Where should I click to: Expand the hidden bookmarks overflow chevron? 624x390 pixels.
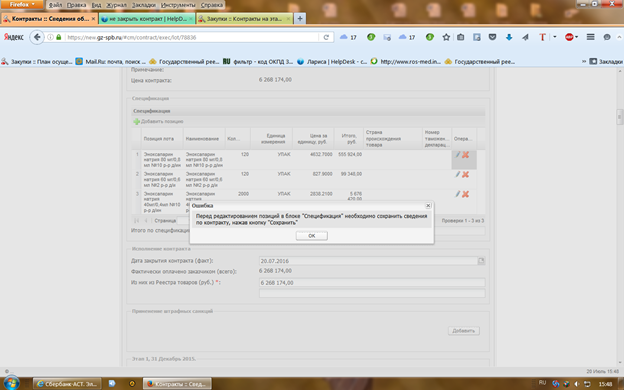tap(584, 61)
